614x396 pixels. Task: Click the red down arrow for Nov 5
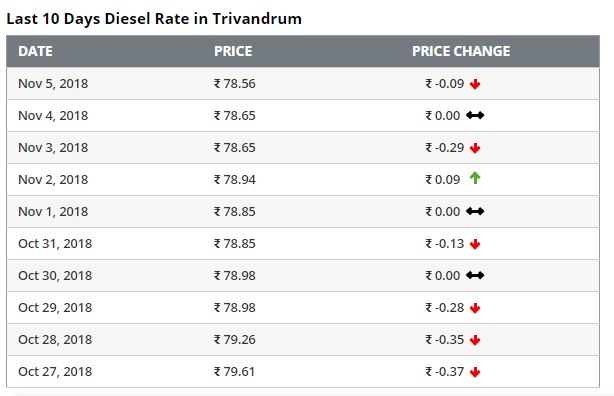[475, 84]
